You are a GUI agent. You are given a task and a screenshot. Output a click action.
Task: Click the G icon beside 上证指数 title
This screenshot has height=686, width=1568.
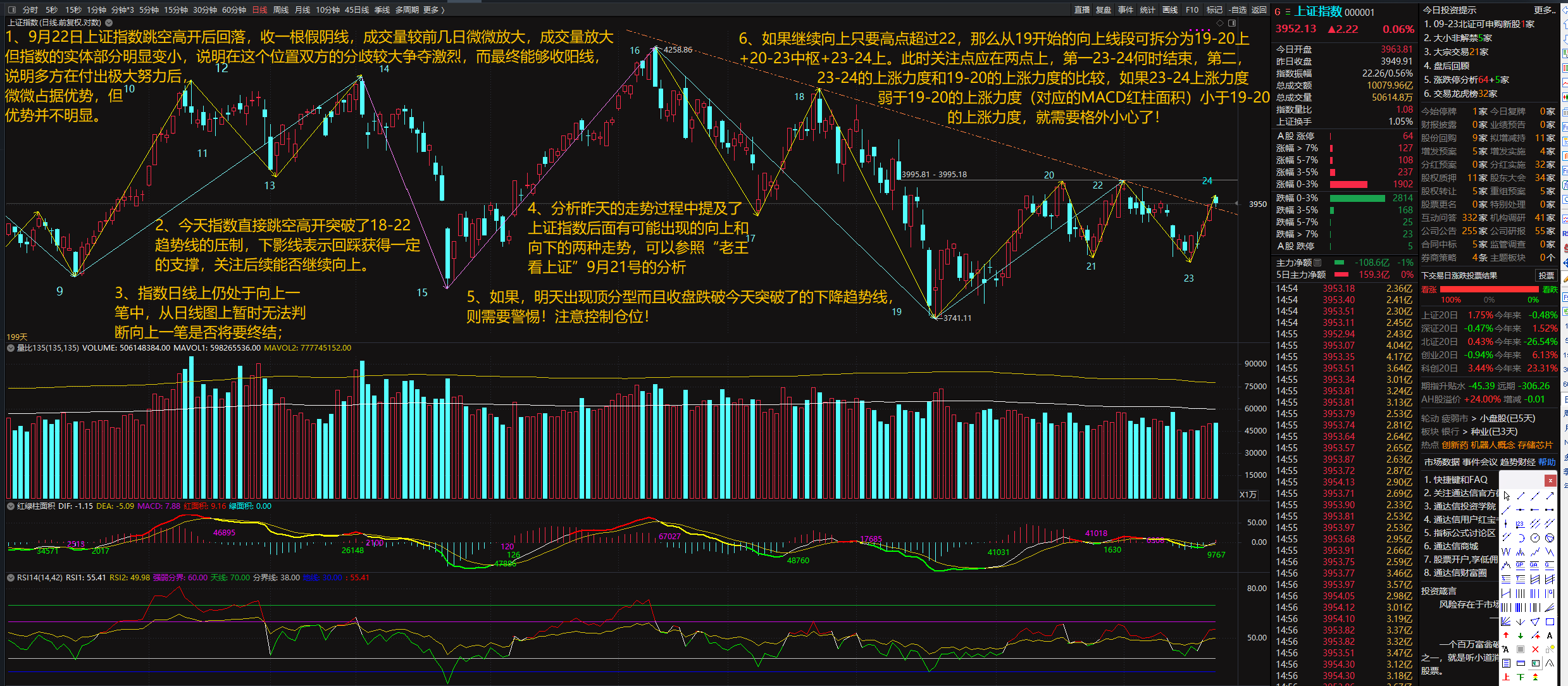1278,12
